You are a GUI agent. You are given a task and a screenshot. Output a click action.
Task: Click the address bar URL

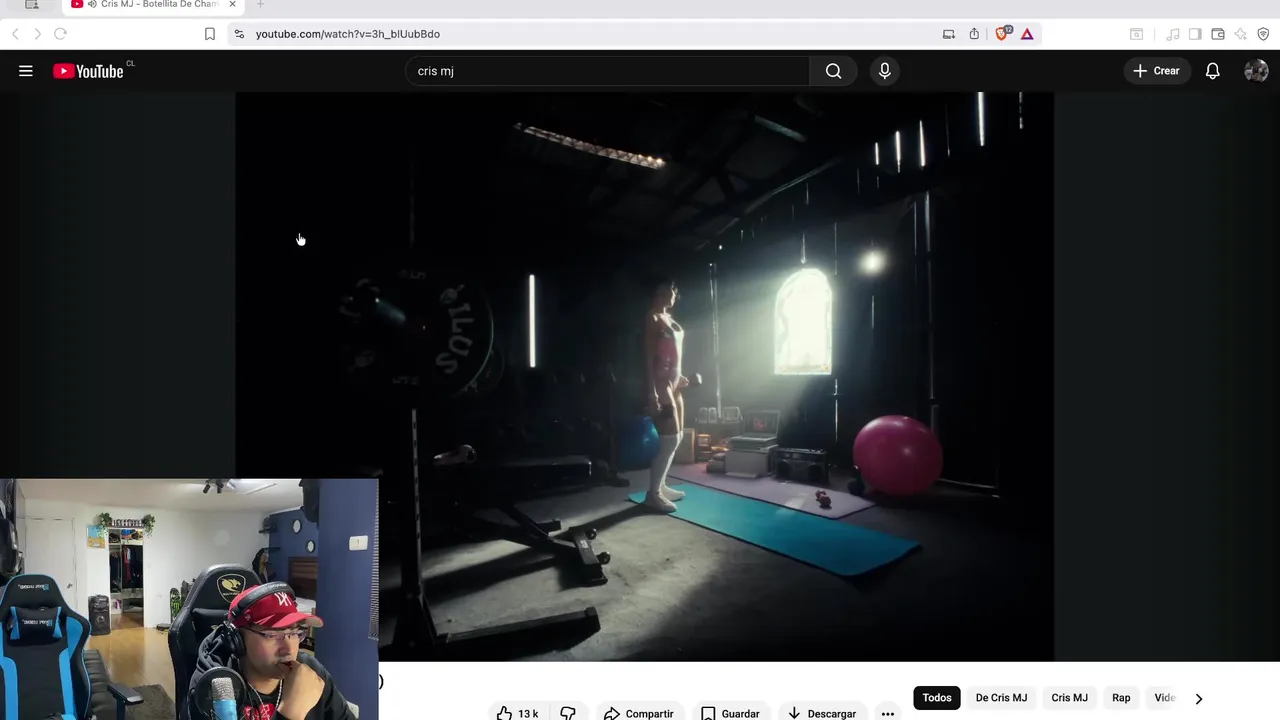(348, 34)
